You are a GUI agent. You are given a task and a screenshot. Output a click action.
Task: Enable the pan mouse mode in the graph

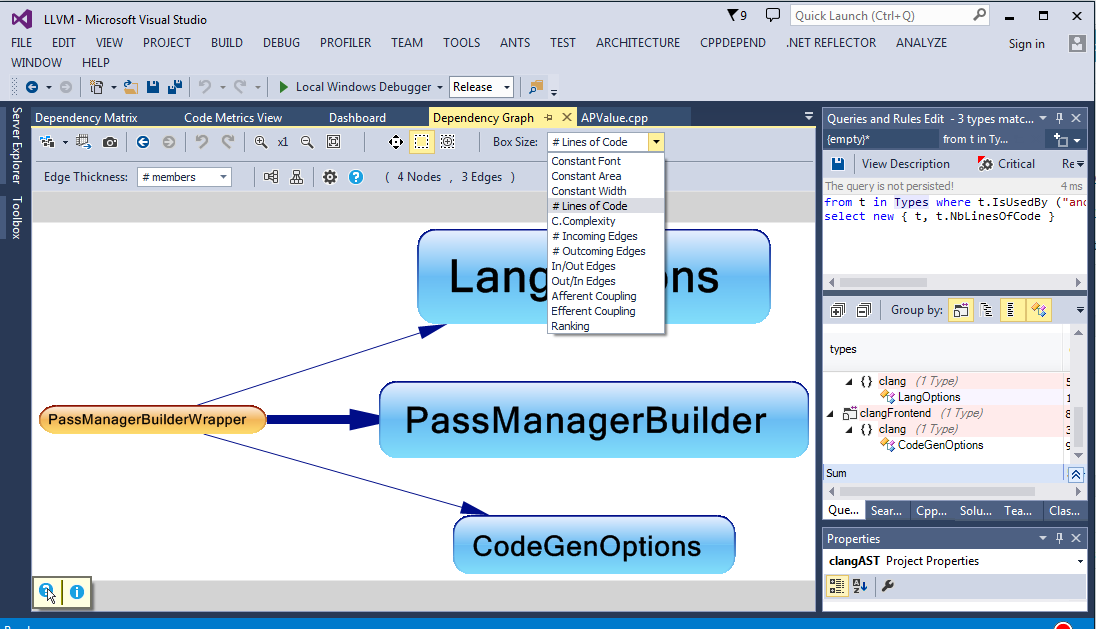pos(396,142)
